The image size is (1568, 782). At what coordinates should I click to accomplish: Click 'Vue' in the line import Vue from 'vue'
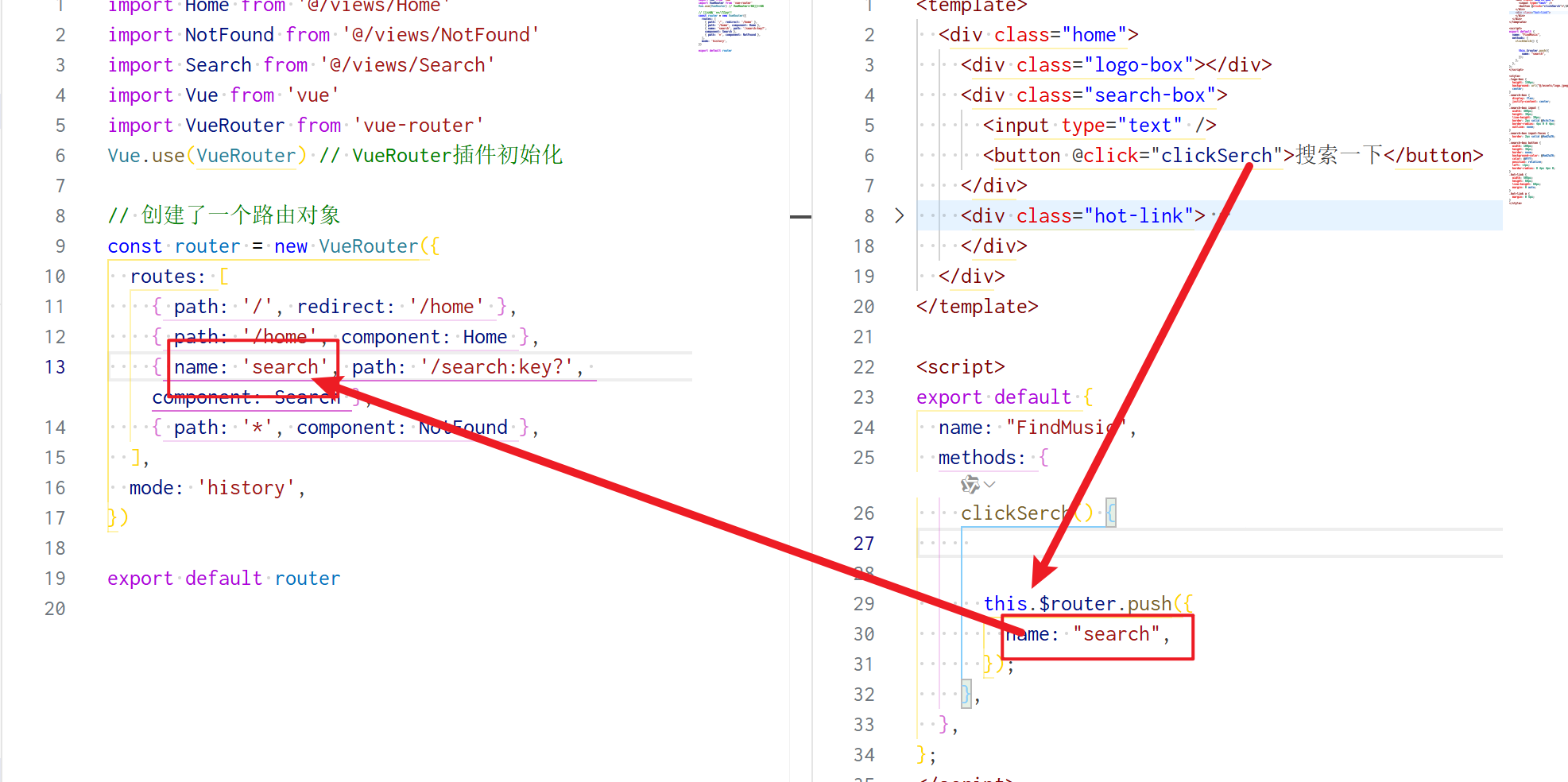point(202,95)
